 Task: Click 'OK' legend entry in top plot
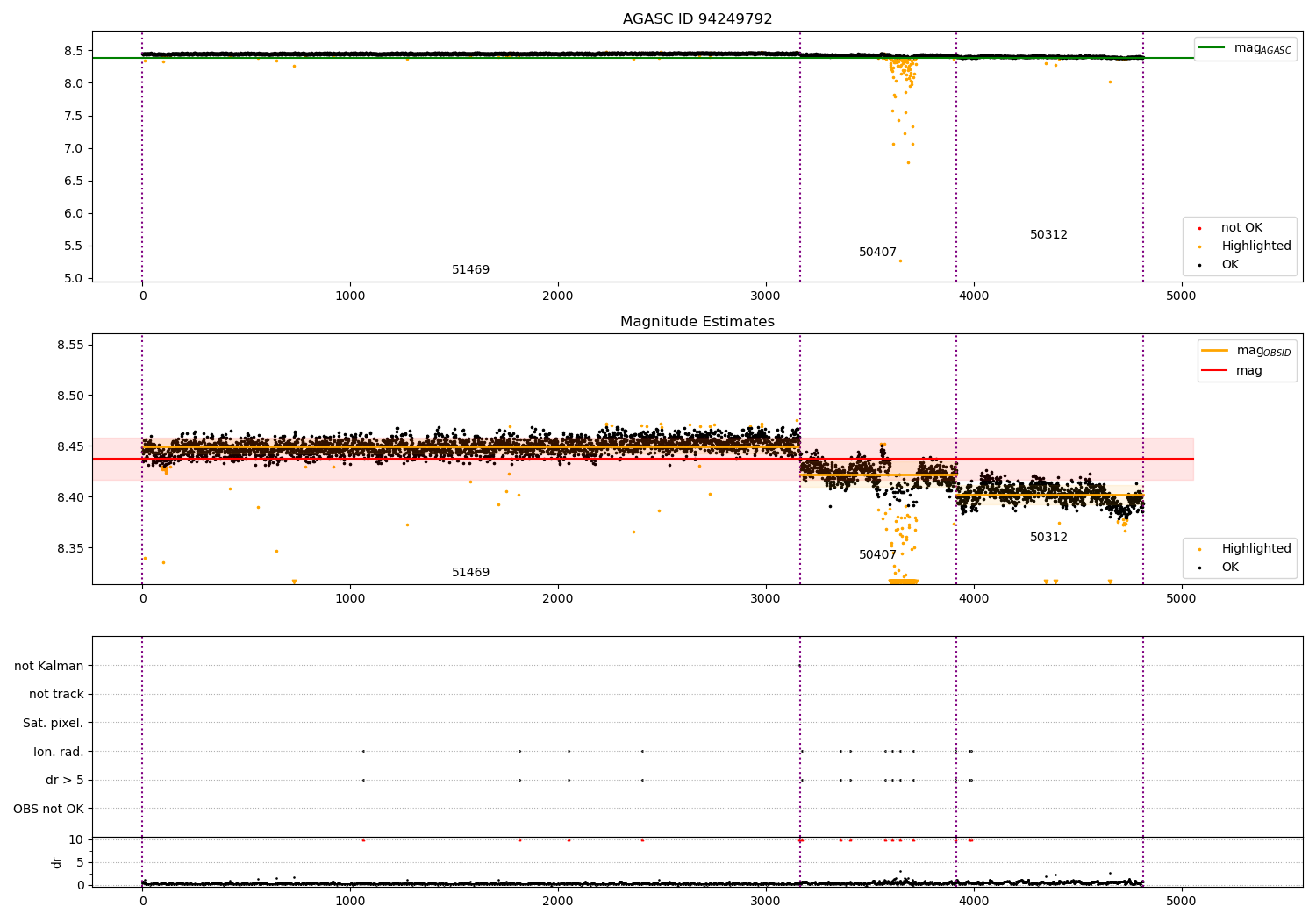point(1230,265)
